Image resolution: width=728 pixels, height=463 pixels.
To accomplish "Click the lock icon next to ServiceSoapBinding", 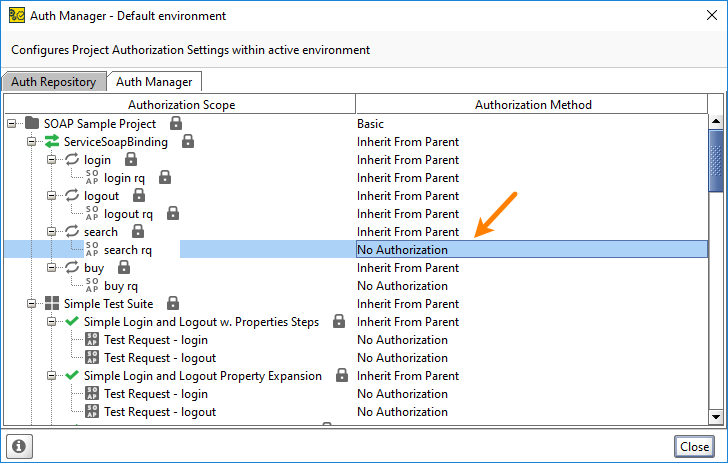I will click(188, 141).
